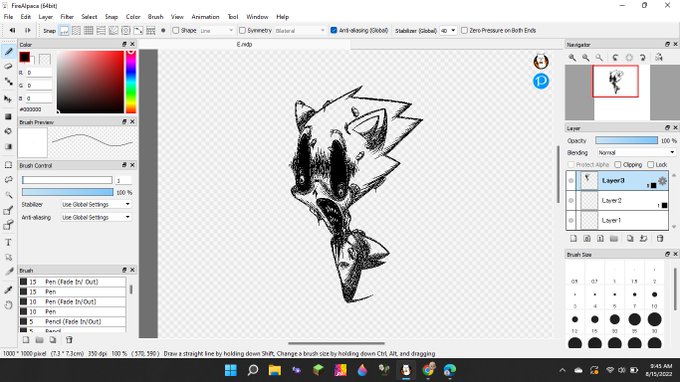Select the rectangular Select tool
680x382 pixels.
tap(8, 165)
